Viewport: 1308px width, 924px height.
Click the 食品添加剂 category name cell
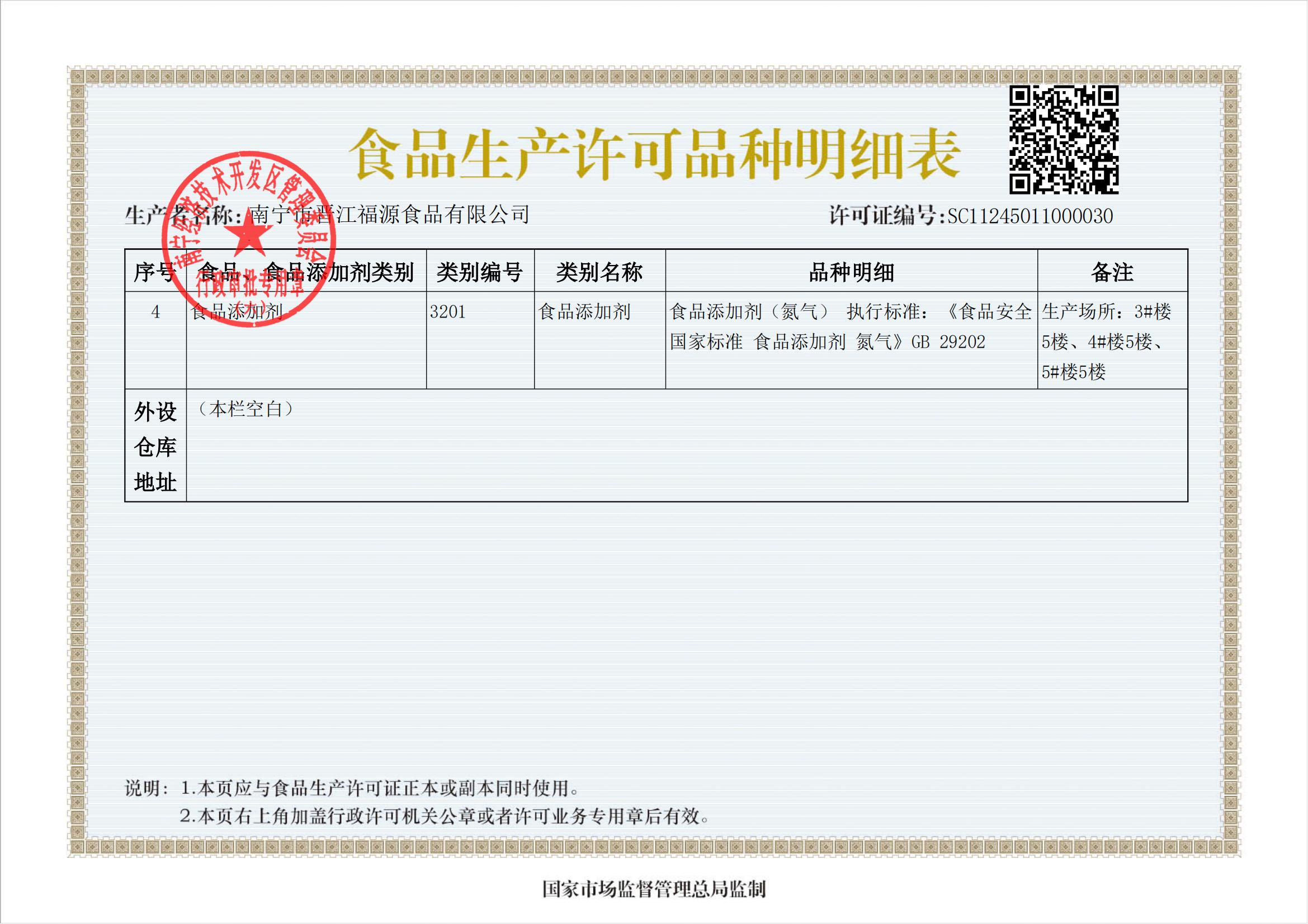point(584,312)
